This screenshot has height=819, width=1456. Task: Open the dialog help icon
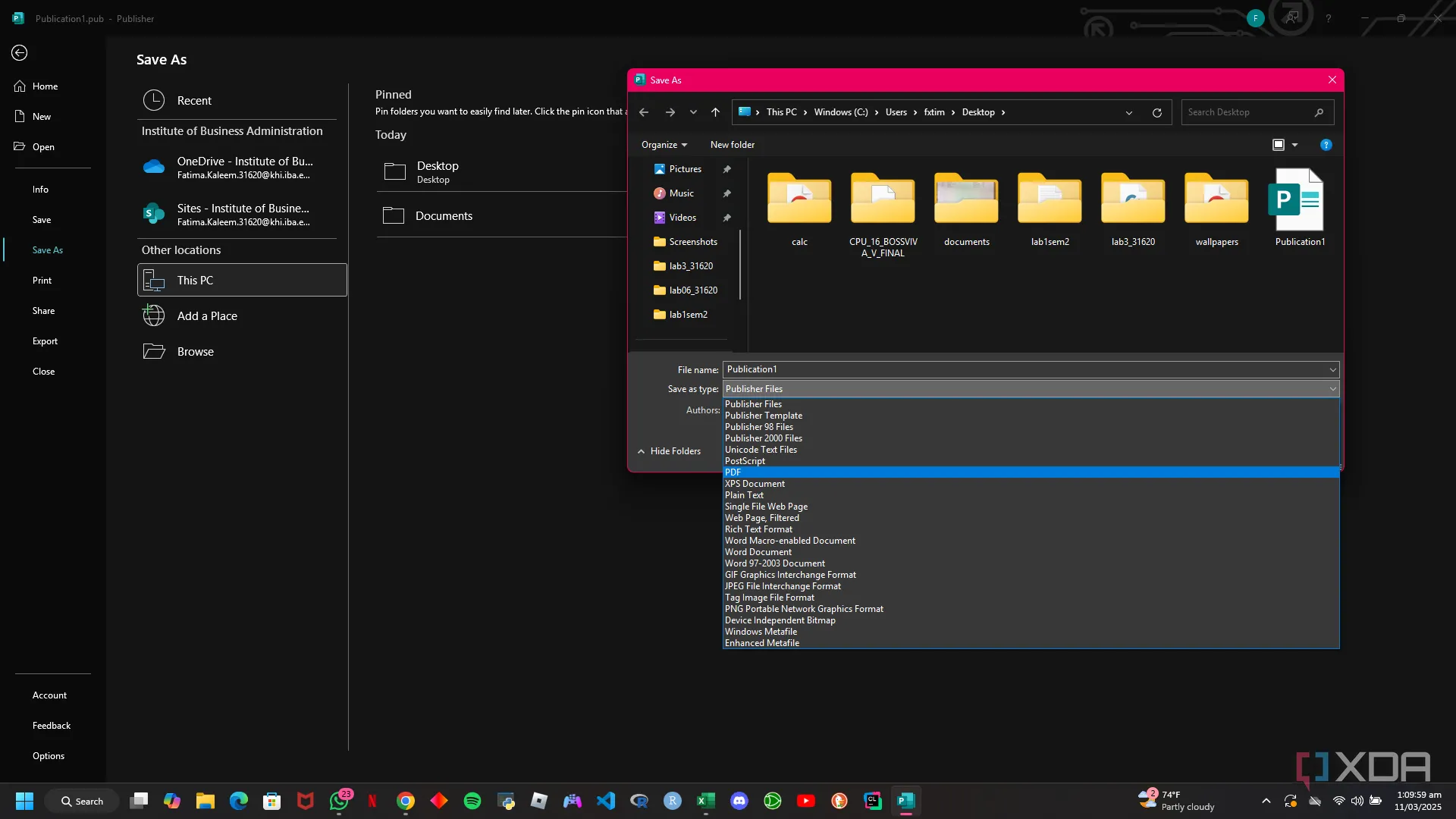[1326, 145]
